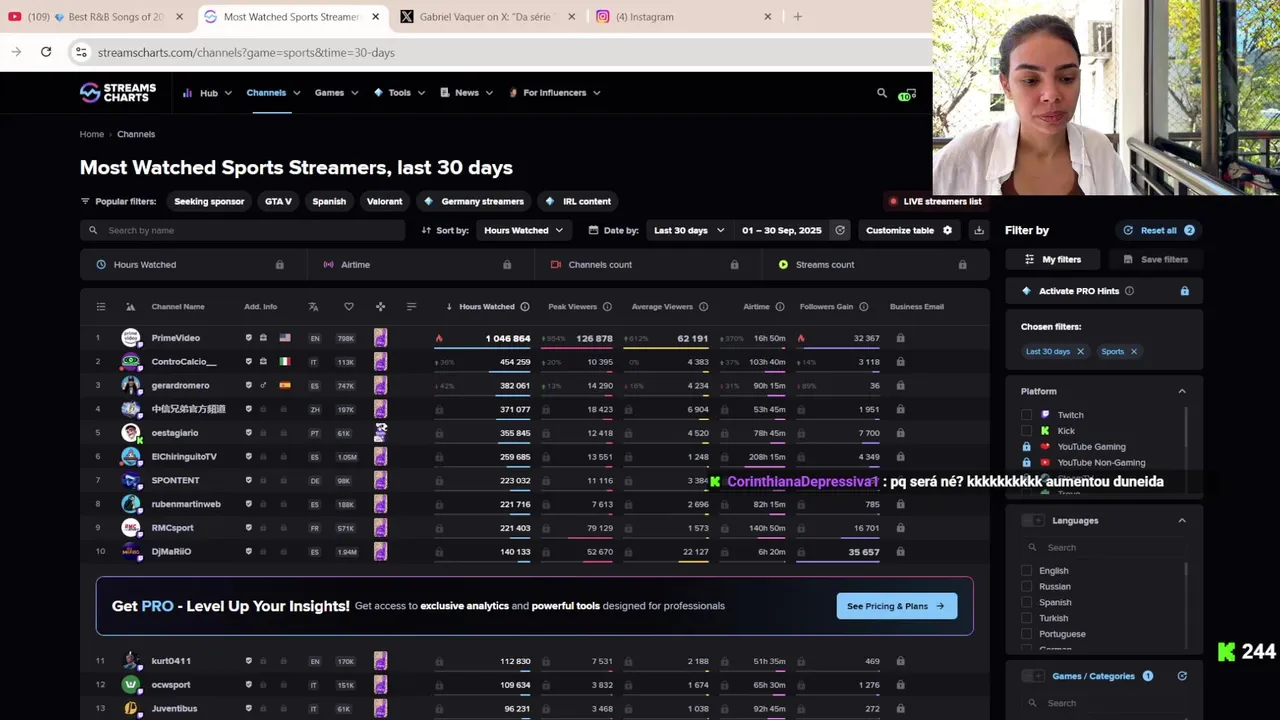The image size is (1280, 720).
Task: Open a new browser tab
Action: point(797,17)
